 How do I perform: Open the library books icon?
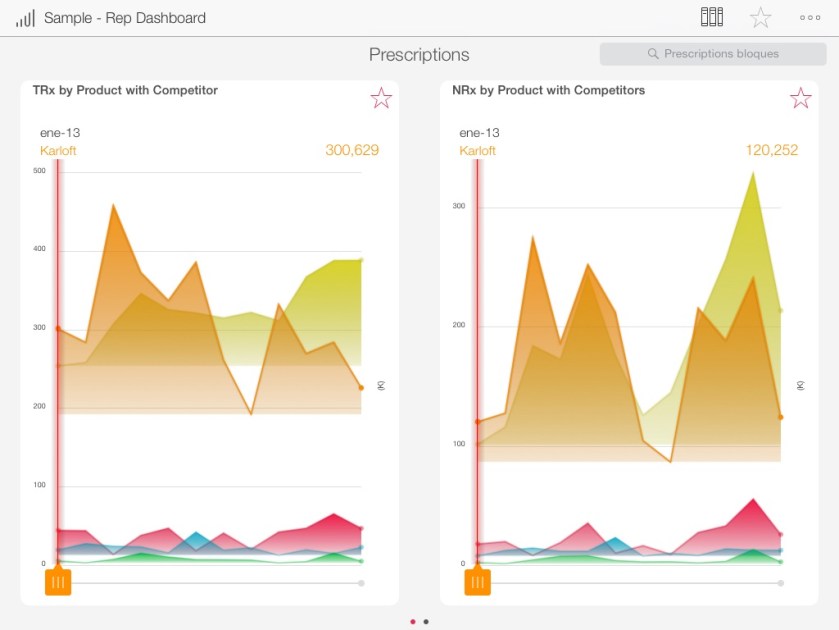tap(711, 17)
